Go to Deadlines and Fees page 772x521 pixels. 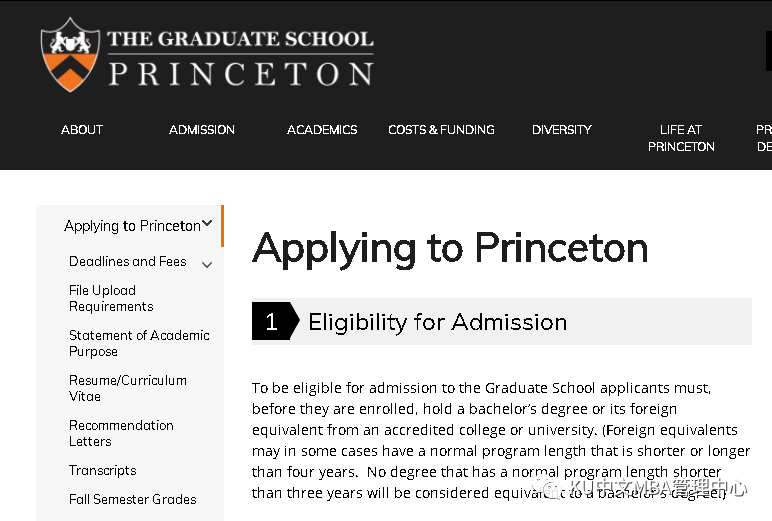(x=127, y=261)
